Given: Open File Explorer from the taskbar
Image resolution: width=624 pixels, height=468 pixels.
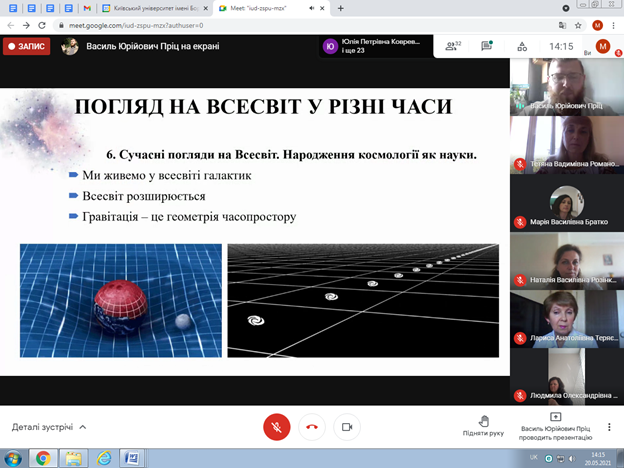Looking at the screenshot, I should click(73, 458).
